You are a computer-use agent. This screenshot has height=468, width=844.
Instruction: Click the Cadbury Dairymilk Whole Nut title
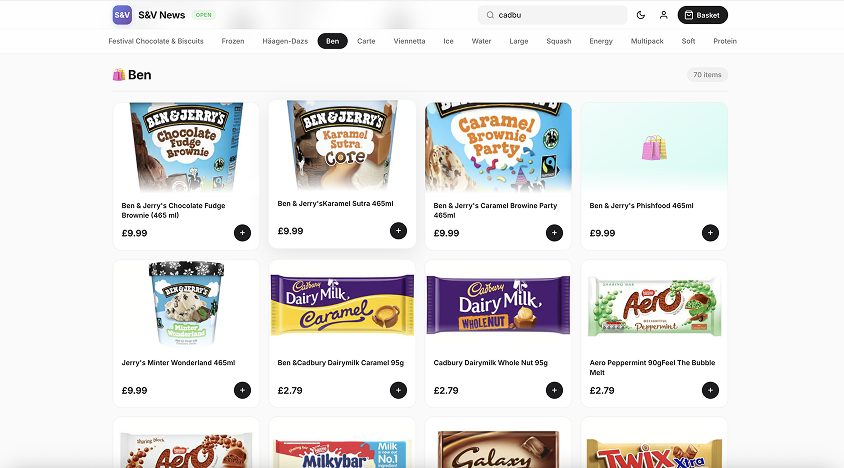click(490, 363)
